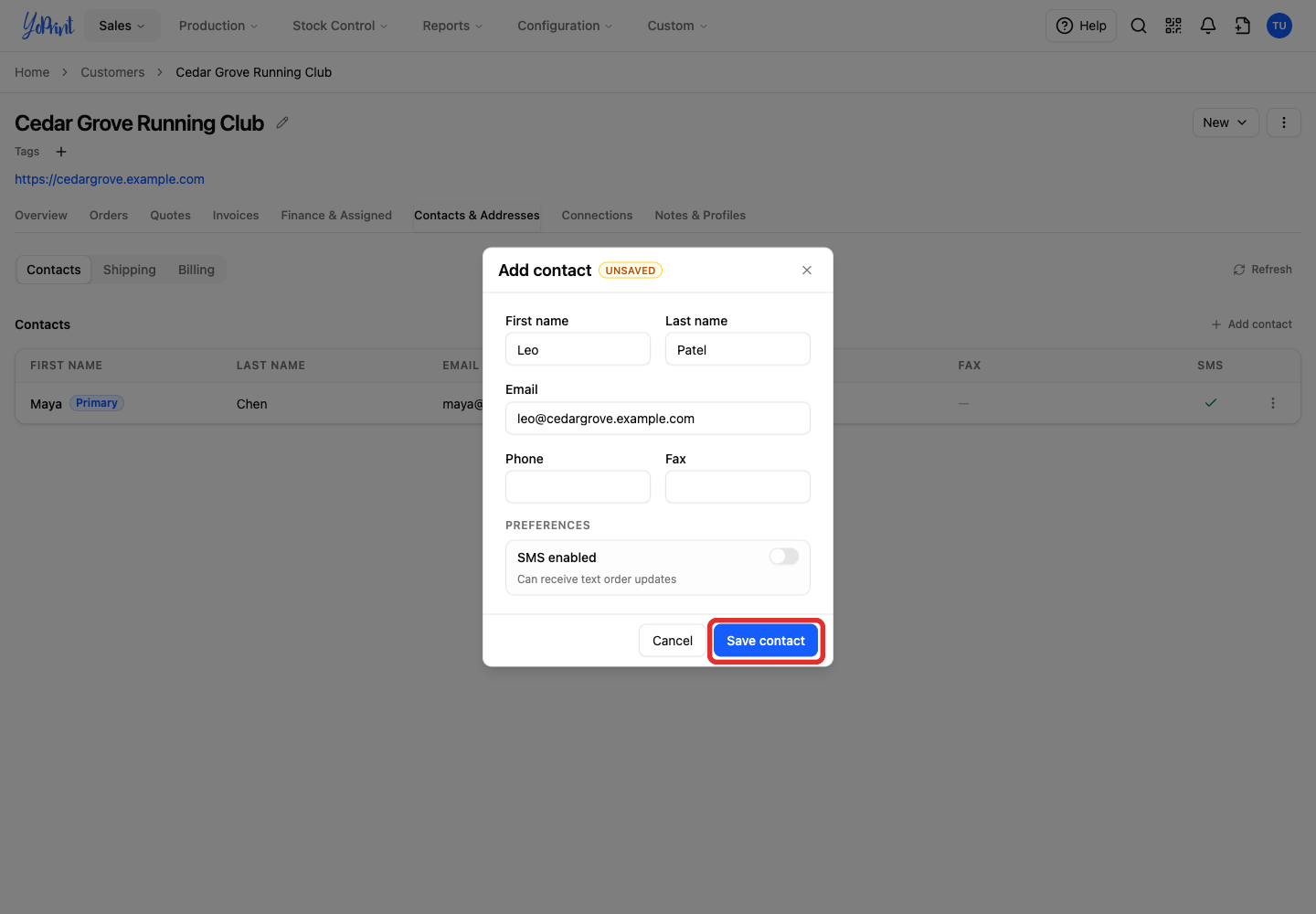Open the cedargrove.example.com website link
Viewport: 1316px width, 914px height.
pos(110,179)
